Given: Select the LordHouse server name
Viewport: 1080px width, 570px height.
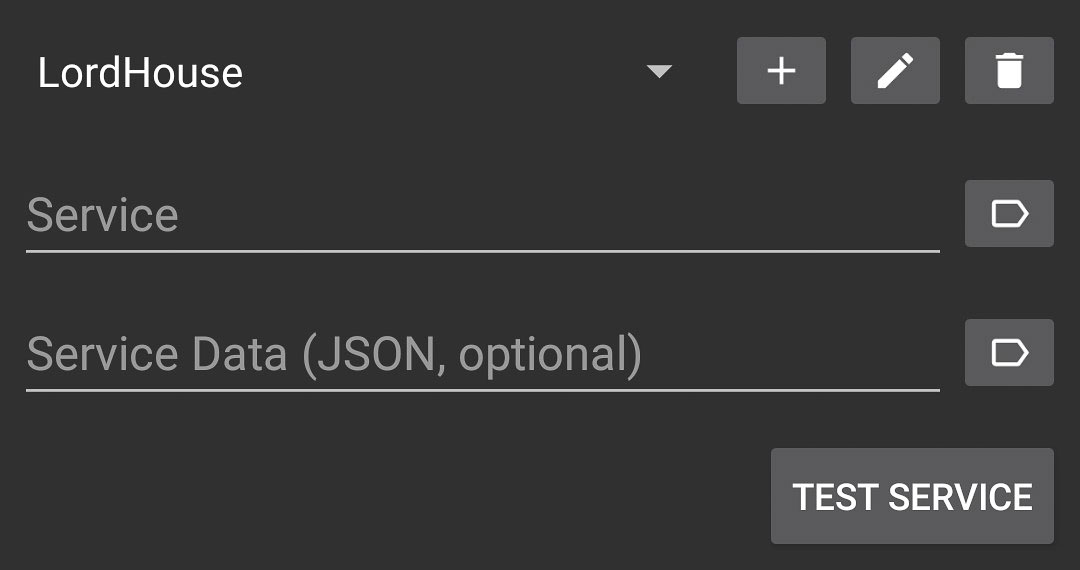Looking at the screenshot, I should click(140, 73).
